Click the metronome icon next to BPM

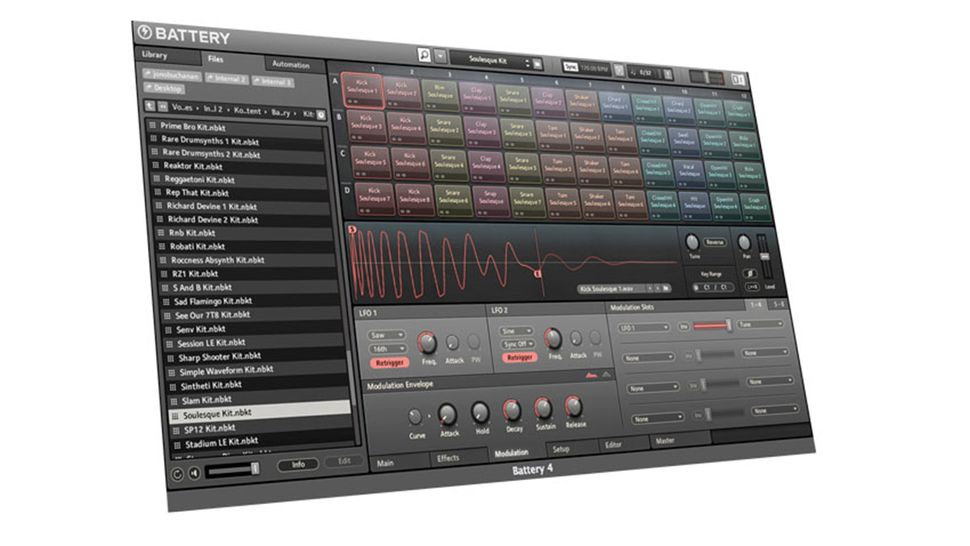pyautogui.click(x=619, y=70)
